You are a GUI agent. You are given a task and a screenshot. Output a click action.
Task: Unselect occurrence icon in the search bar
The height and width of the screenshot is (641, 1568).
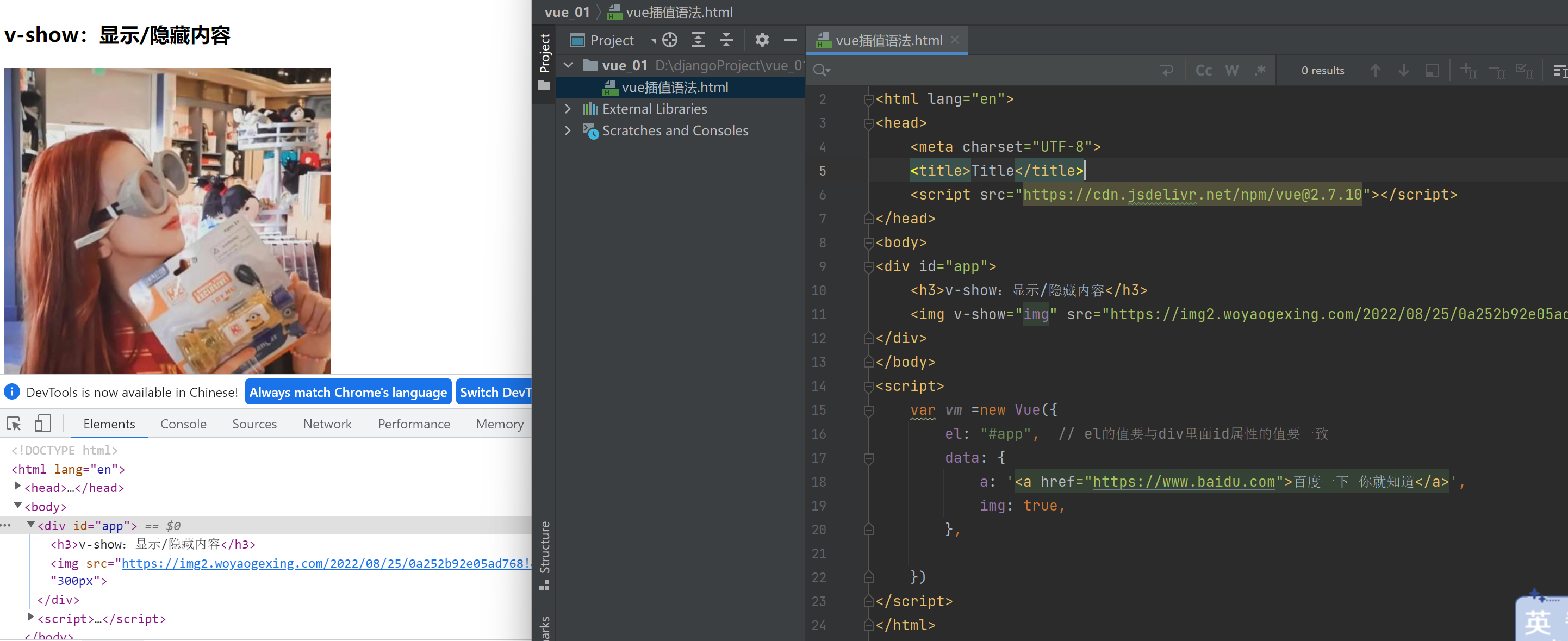tap(1496, 71)
